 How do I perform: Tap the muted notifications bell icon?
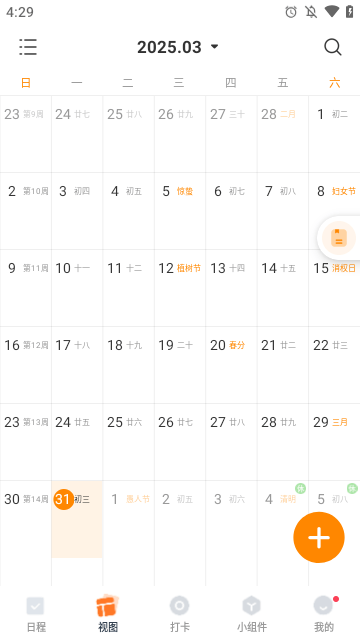pyautogui.click(x=311, y=12)
